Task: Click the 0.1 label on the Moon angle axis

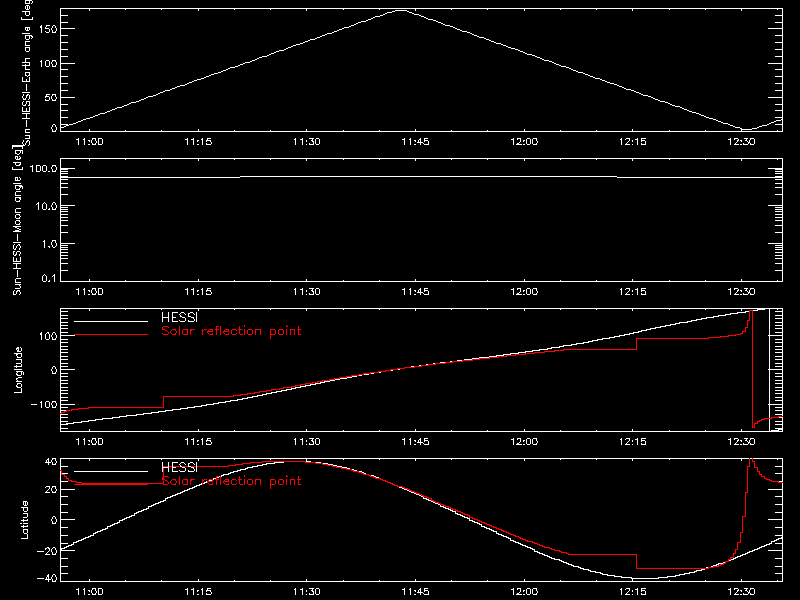Action: point(49,278)
